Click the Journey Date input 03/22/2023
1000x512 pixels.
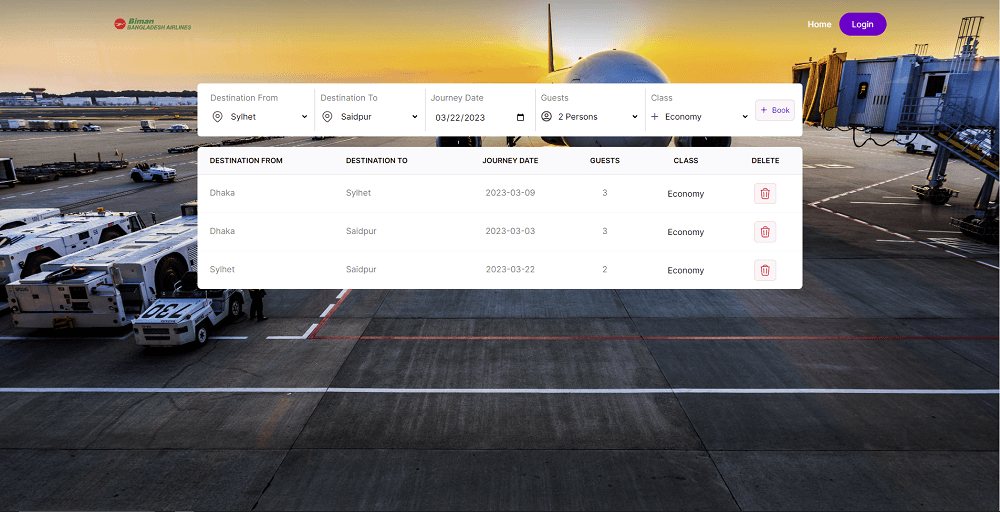pos(460,118)
